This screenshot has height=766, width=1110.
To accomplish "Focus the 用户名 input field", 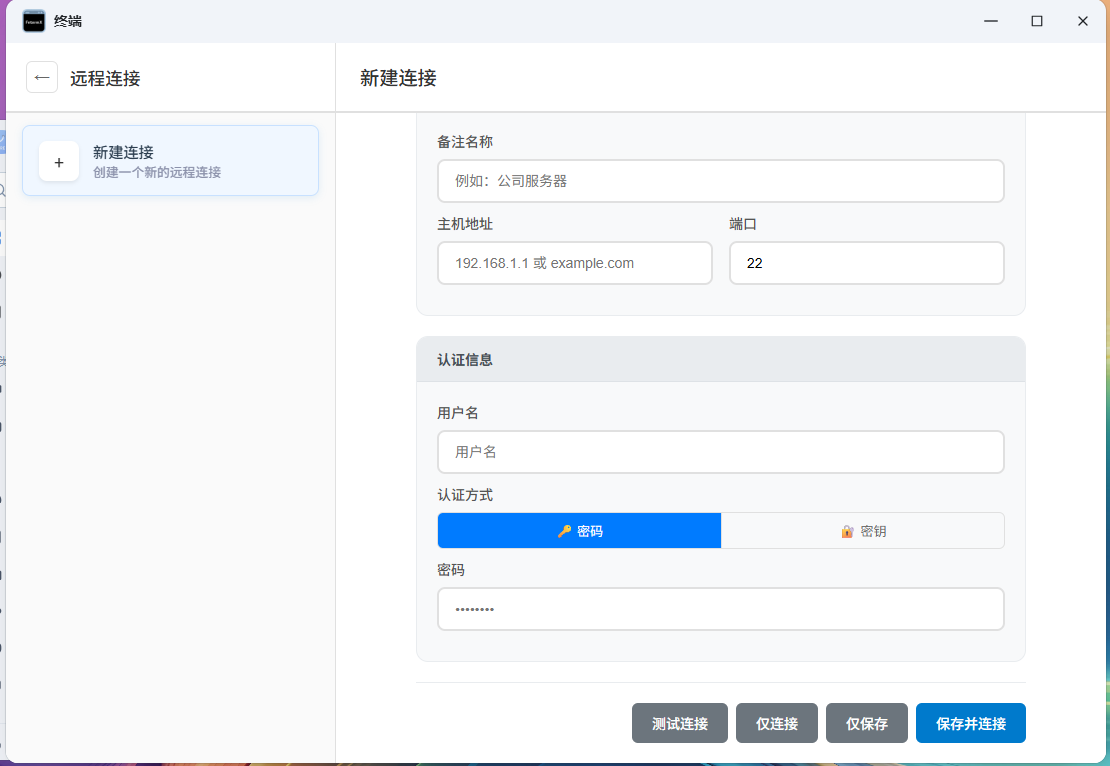I will [x=720, y=452].
